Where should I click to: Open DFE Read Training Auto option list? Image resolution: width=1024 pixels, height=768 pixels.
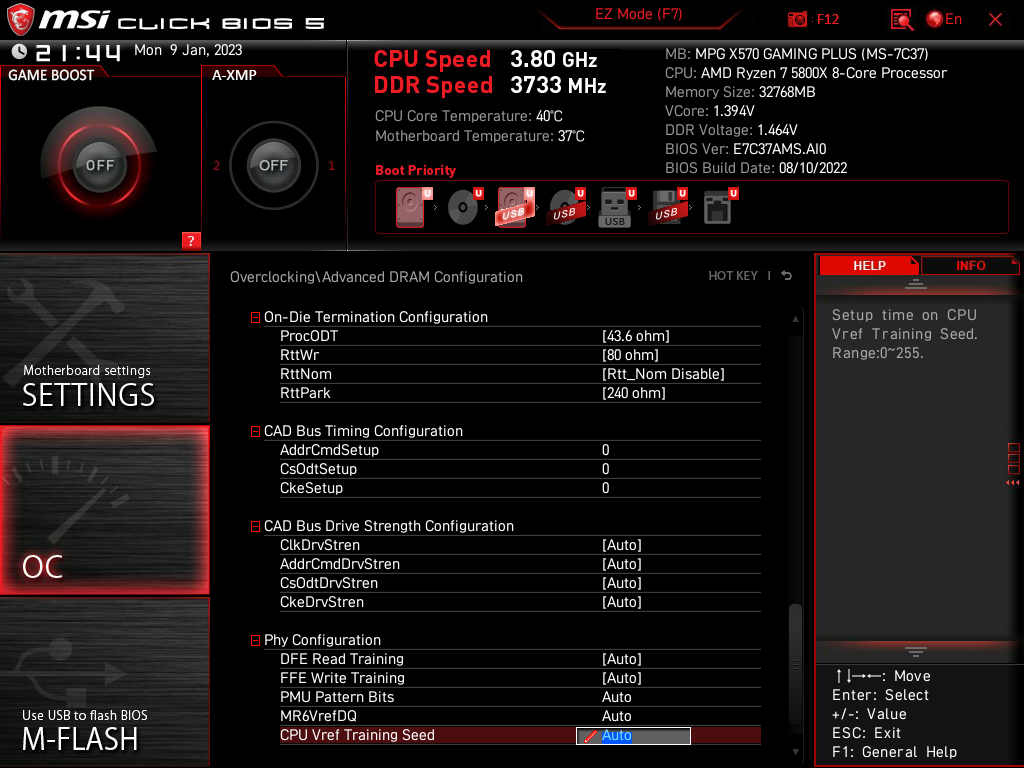pyautogui.click(x=622, y=660)
